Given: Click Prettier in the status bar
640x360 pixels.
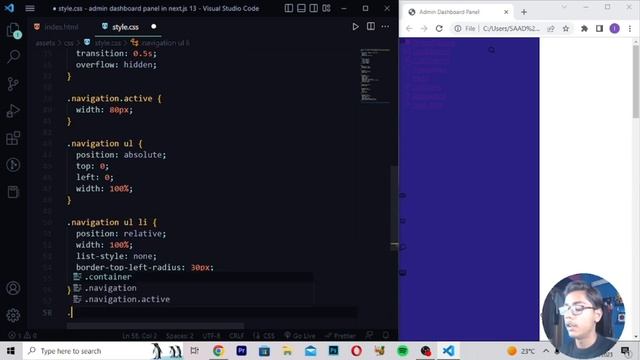Looking at the screenshot, I should click(x=340, y=336).
